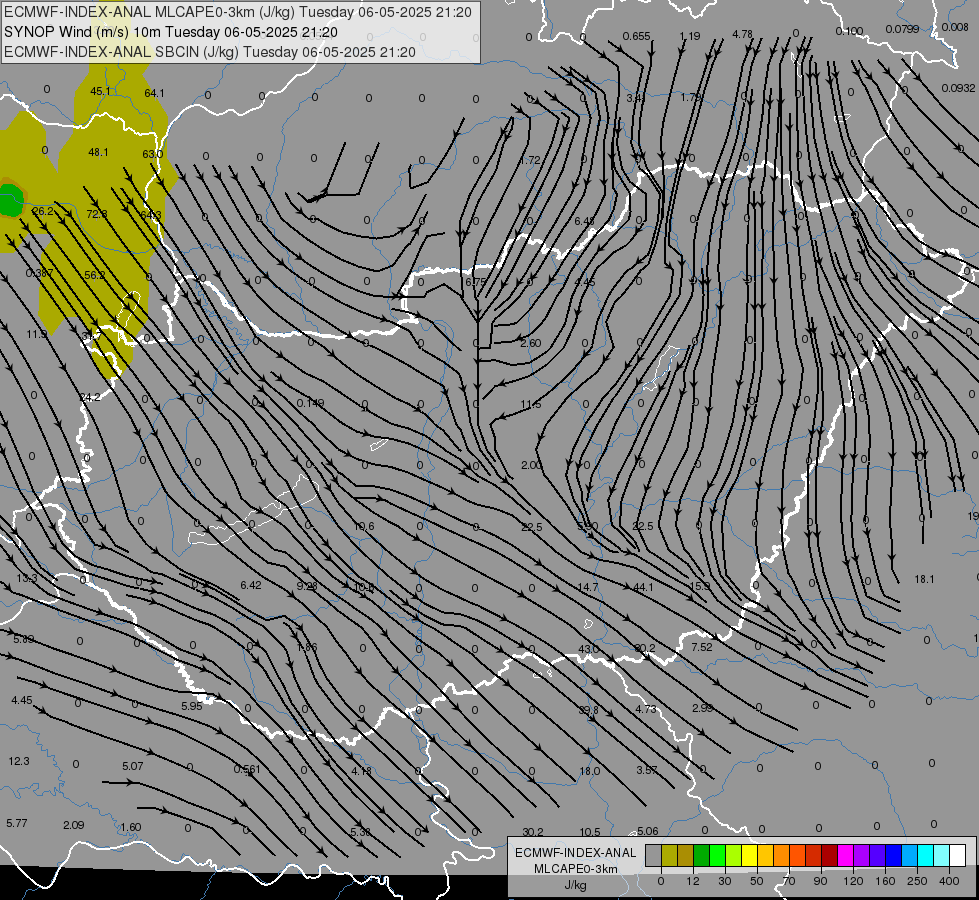
Task: Click the SBCIN title line in header
Action: tap(210, 52)
